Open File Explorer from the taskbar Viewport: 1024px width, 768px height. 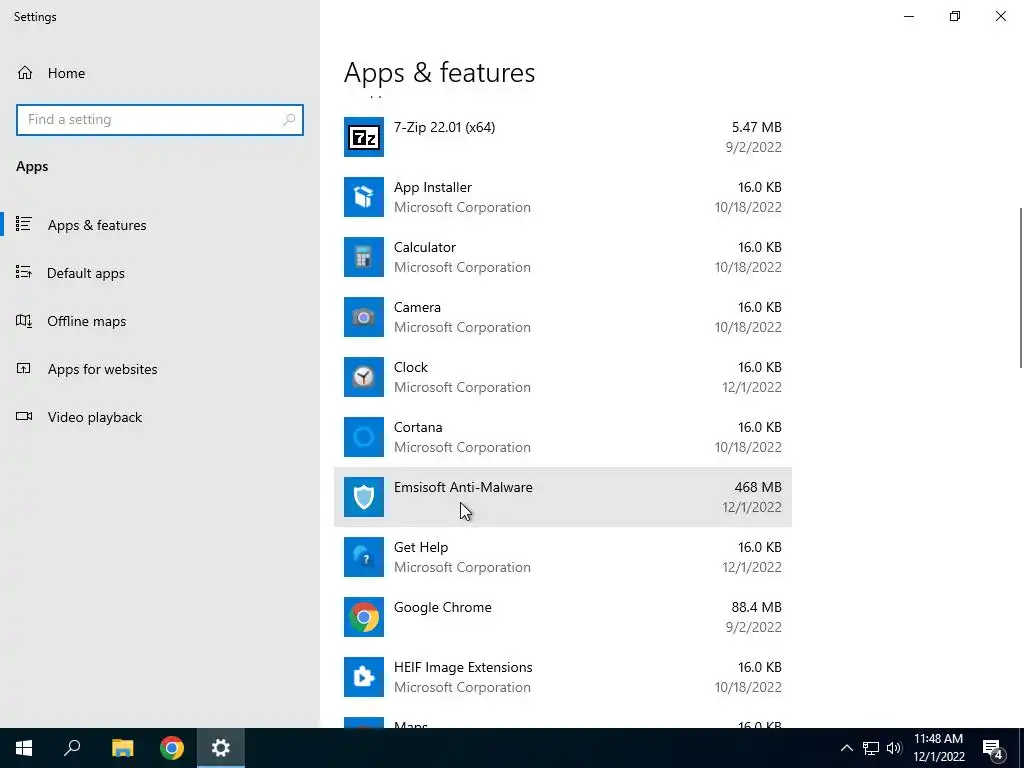click(x=122, y=748)
